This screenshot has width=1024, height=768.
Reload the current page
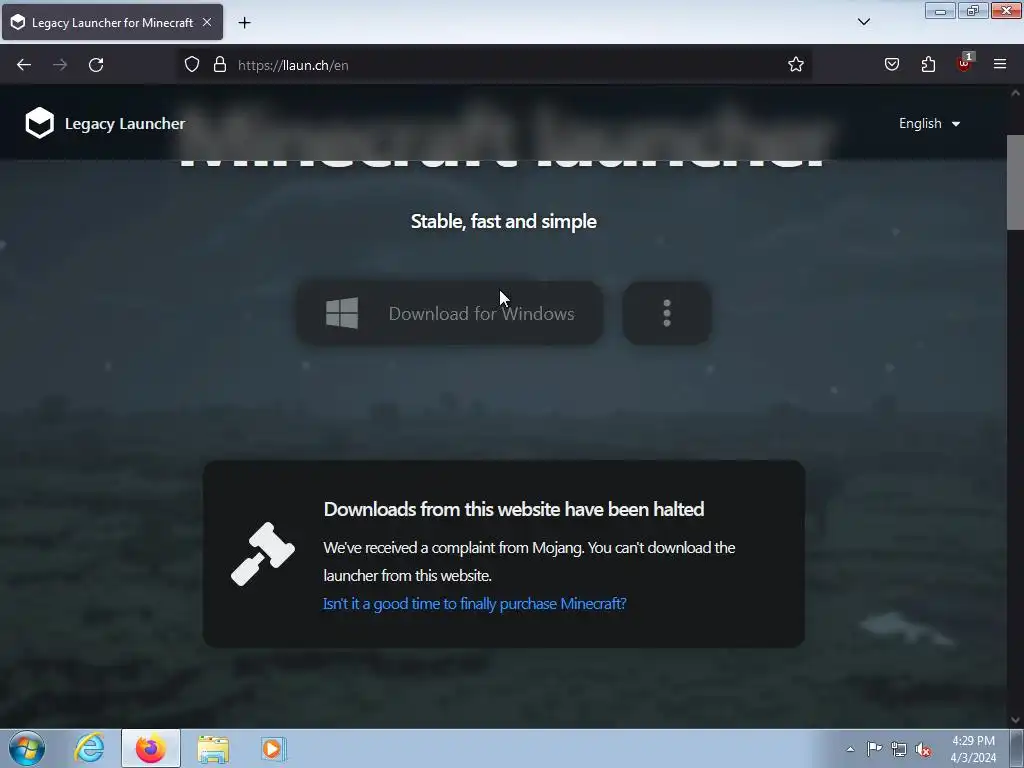click(96, 65)
